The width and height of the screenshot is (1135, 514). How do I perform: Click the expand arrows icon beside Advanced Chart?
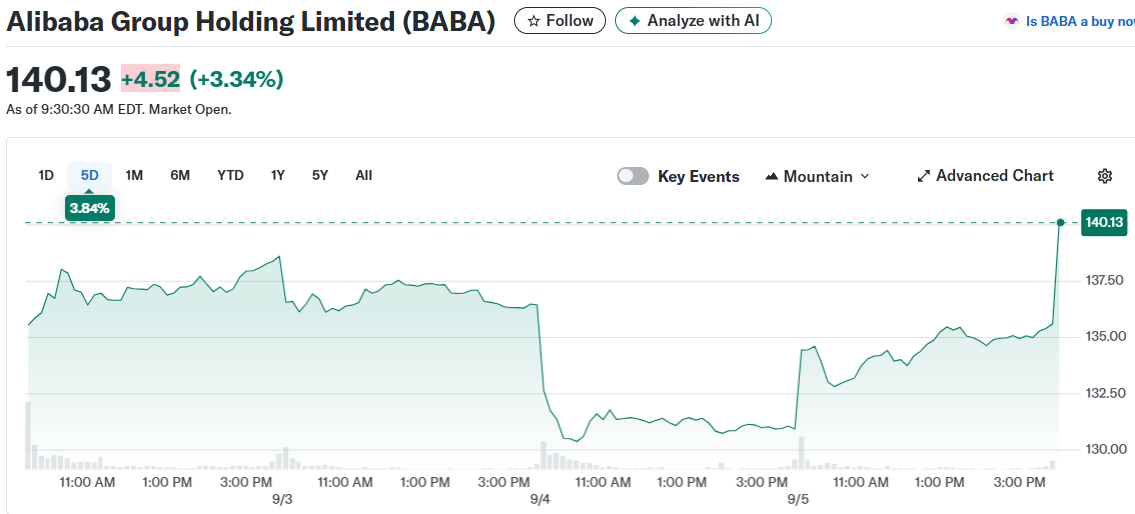tap(924, 175)
